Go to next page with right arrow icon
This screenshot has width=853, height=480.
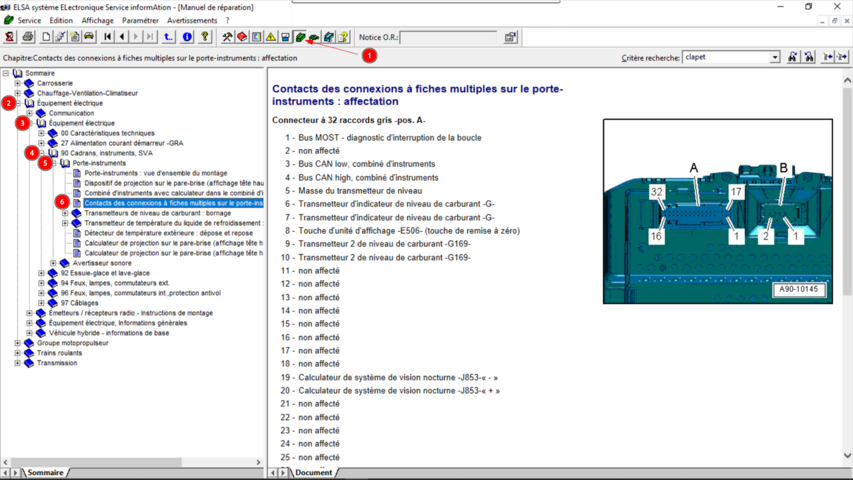[x=136, y=37]
